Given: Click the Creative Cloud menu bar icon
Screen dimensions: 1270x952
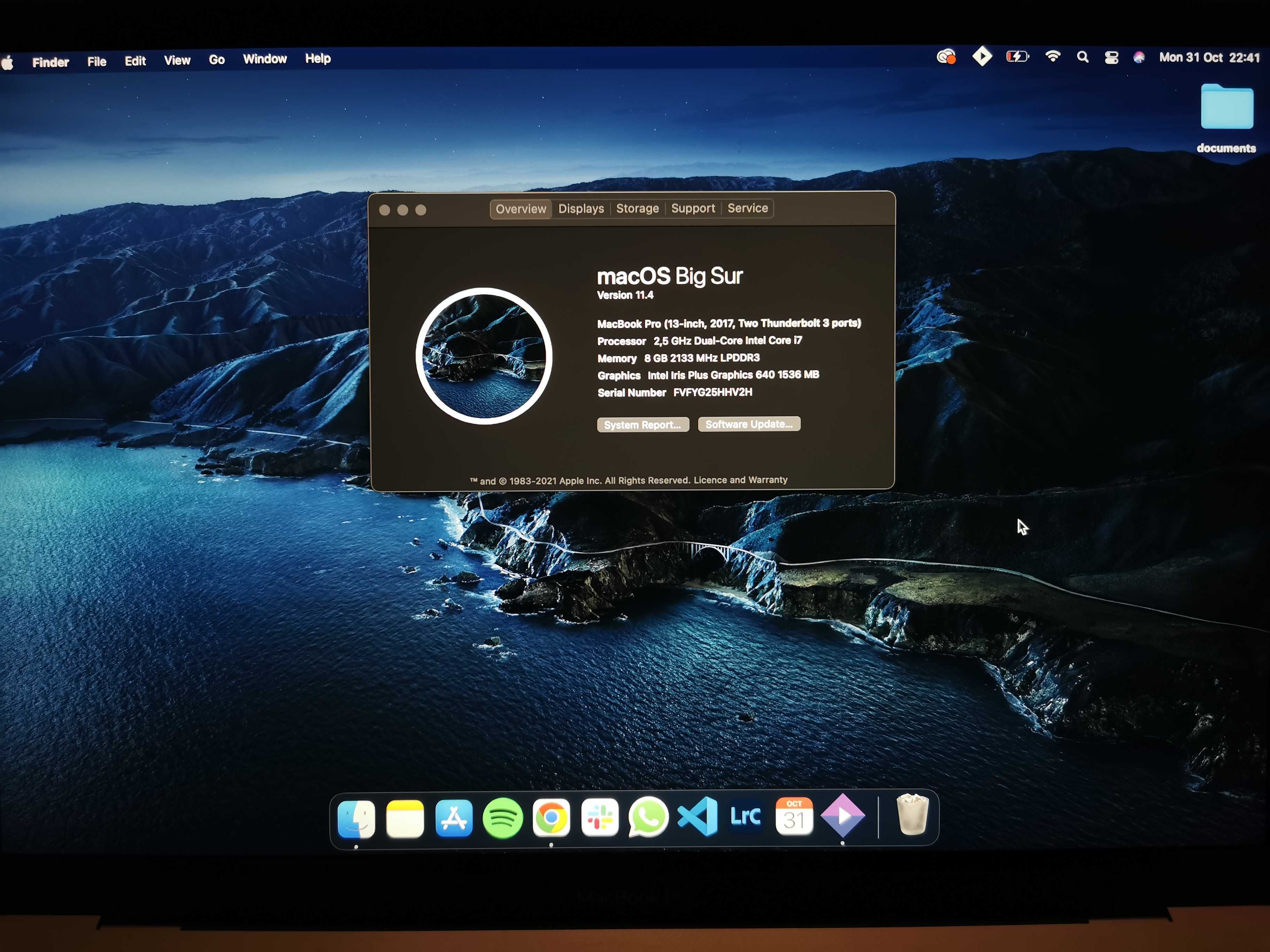Looking at the screenshot, I should pos(946,57).
